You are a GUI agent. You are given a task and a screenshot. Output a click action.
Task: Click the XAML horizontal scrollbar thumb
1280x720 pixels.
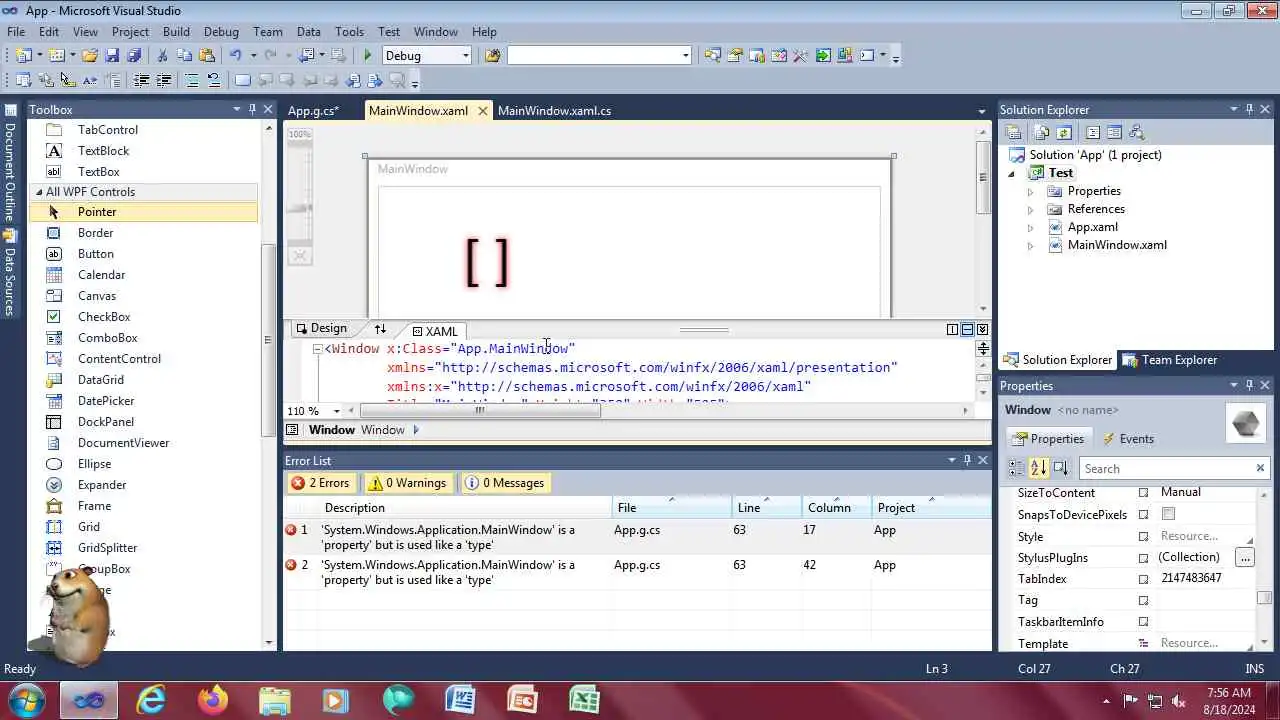(480, 411)
